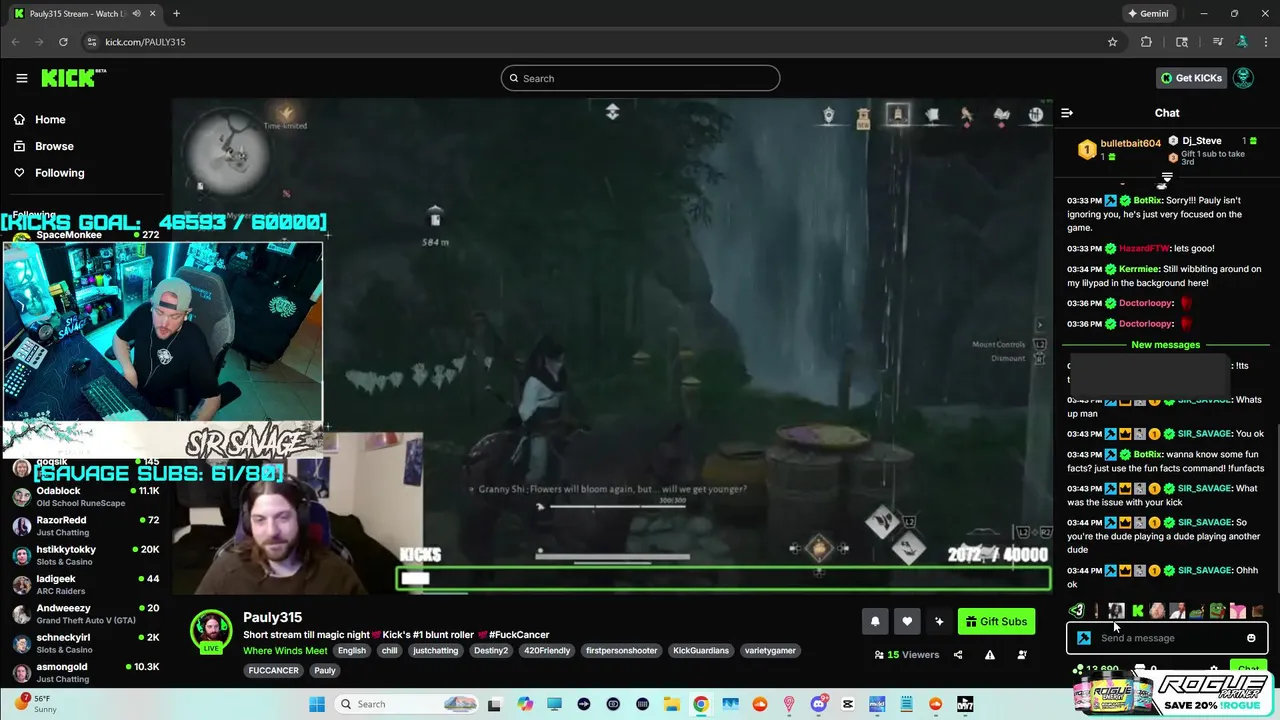This screenshot has height=720, width=1280.
Task: Open weather widget on taskbar
Action: coord(38,704)
